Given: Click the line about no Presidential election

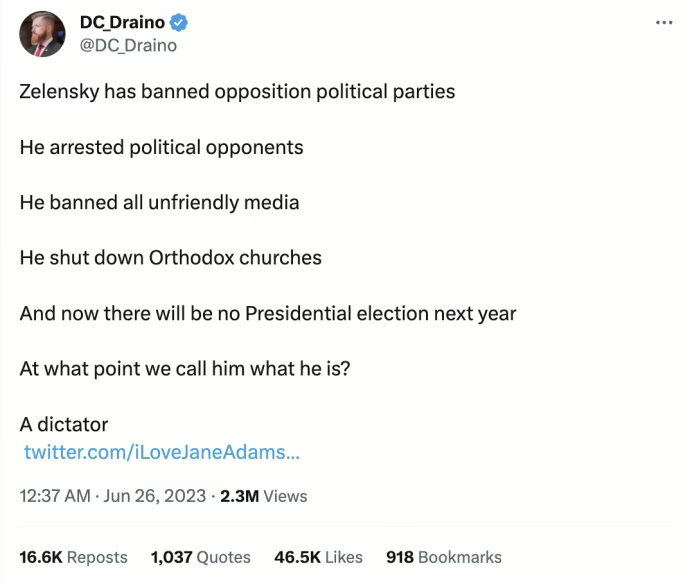Looking at the screenshot, I should (x=267, y=313).
